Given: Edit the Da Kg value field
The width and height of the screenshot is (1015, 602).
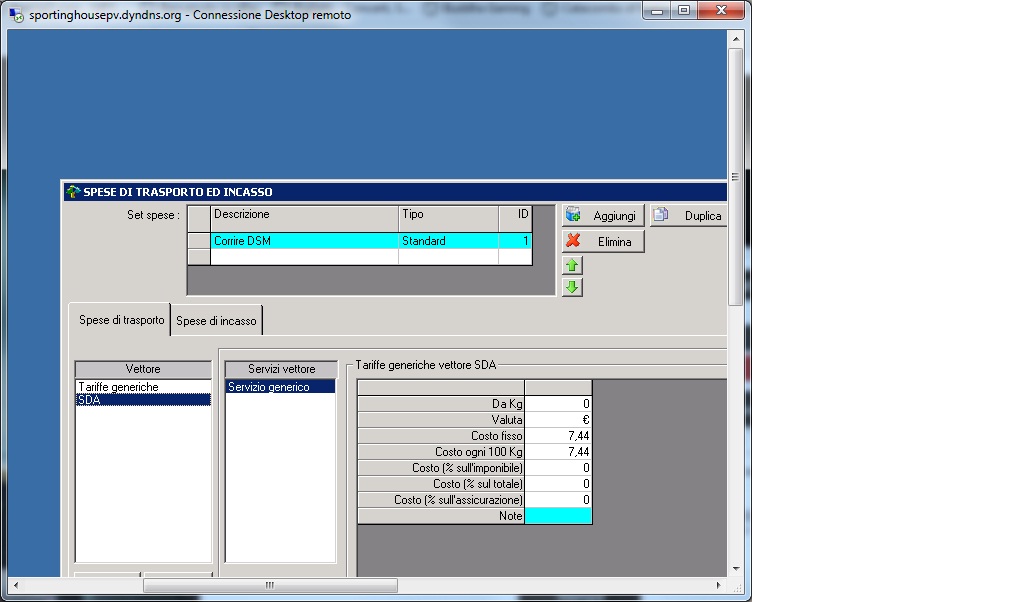Looking at the screenshot, I should point(558,403).
